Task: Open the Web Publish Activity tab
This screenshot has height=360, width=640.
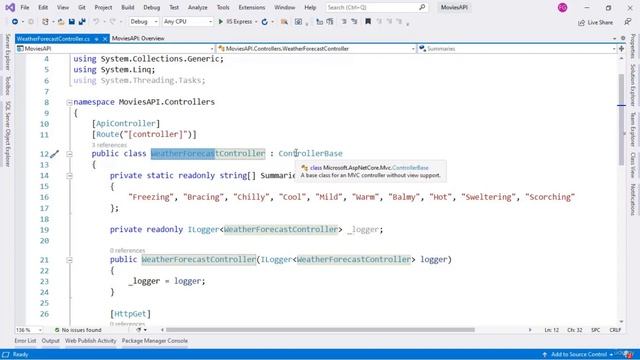Action: click(91, 340)
